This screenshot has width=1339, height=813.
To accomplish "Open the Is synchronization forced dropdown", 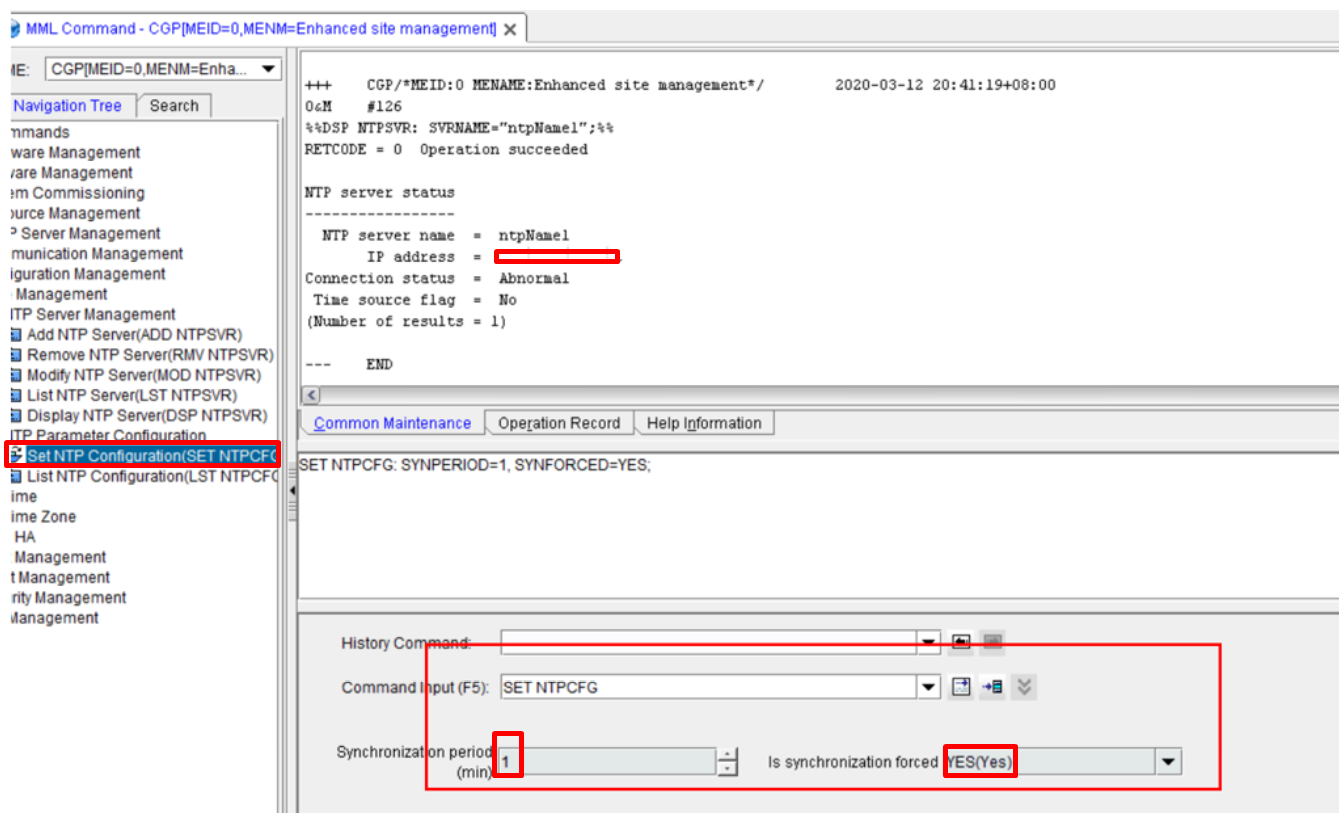I will click(x=1169, y=762).
